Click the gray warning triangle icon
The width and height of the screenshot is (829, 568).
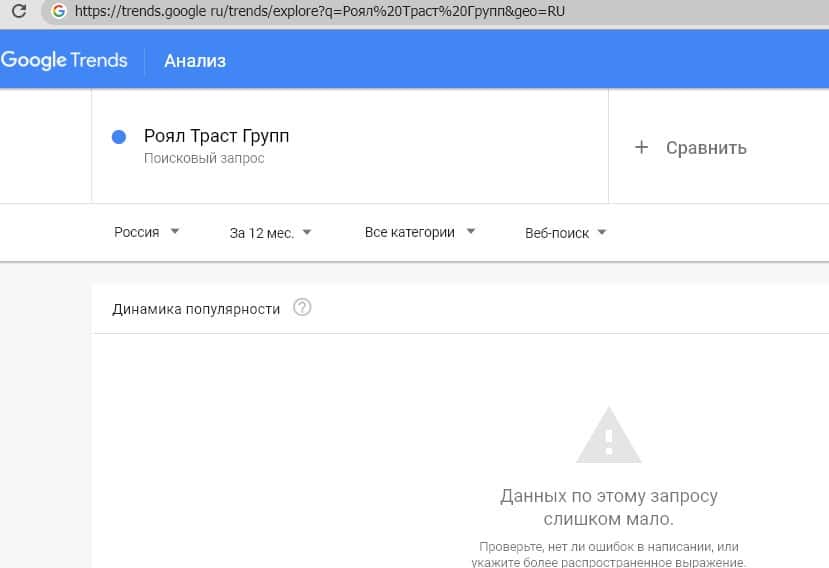pos(608,436)
